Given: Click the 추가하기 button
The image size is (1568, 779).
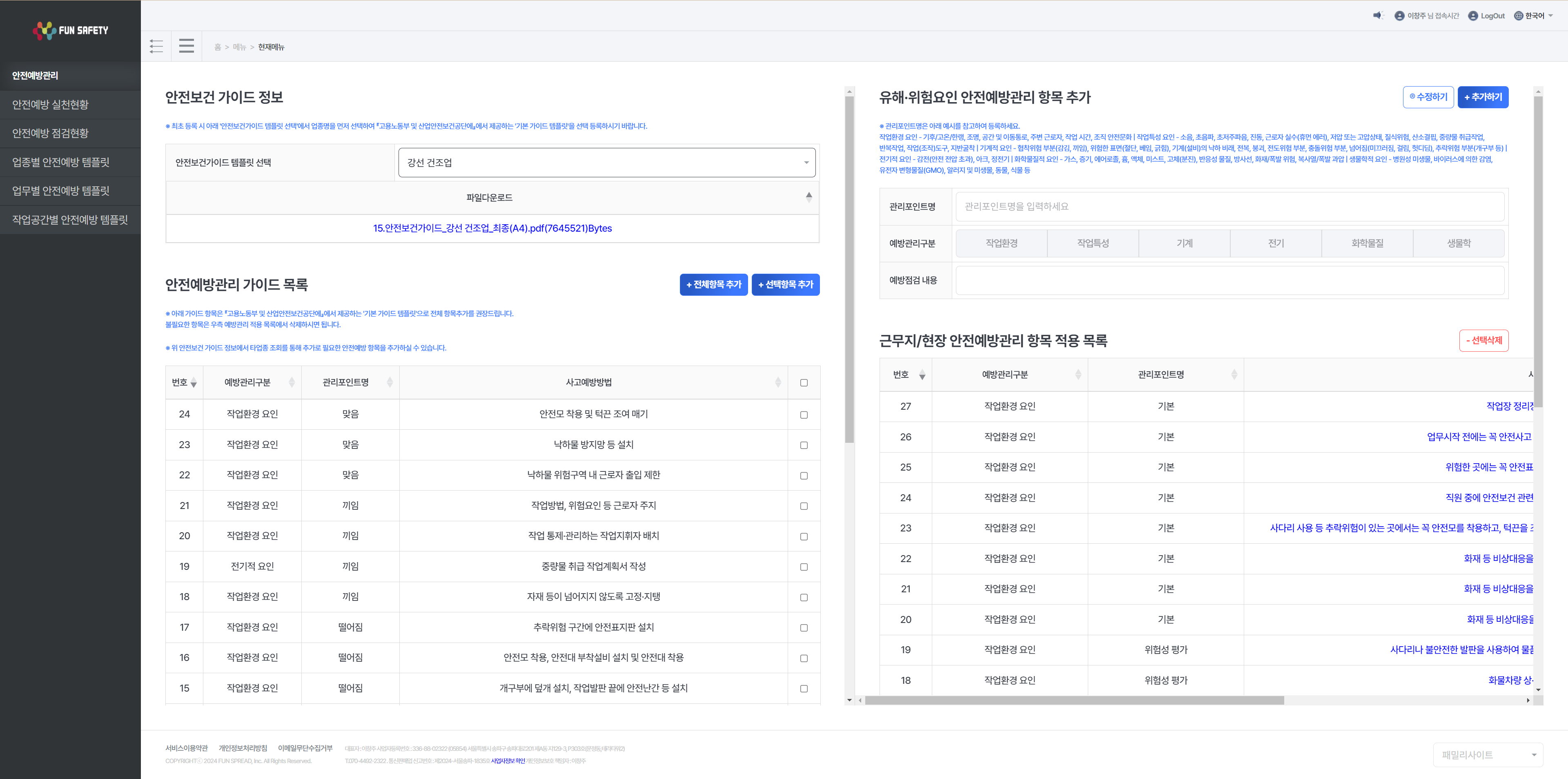Looking at the screenshot, I should tap(1483, 97).
